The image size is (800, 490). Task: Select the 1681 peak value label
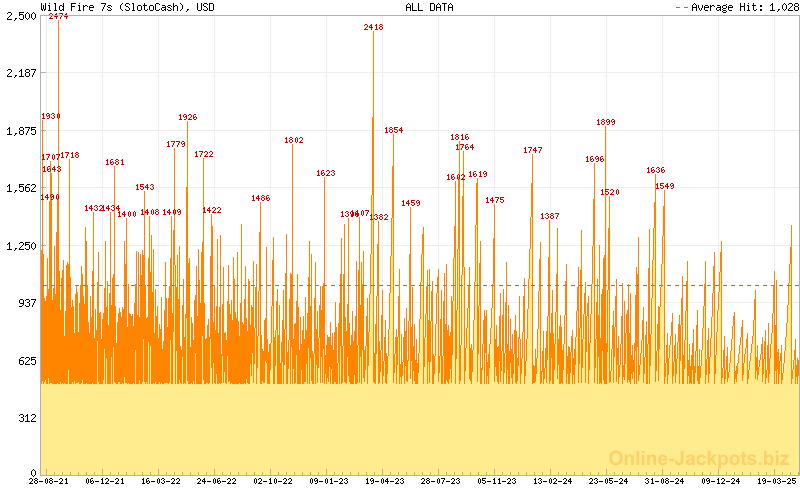pyautogui.click(x=115, y=162)
